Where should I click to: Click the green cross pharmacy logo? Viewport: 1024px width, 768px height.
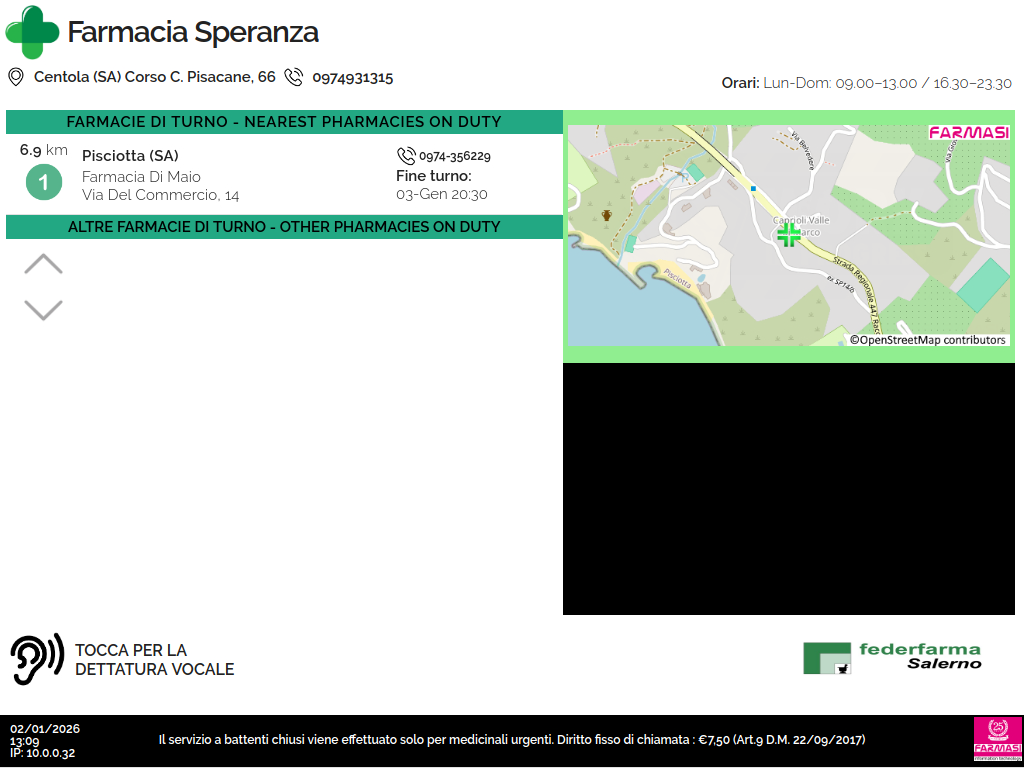[32, 32]
